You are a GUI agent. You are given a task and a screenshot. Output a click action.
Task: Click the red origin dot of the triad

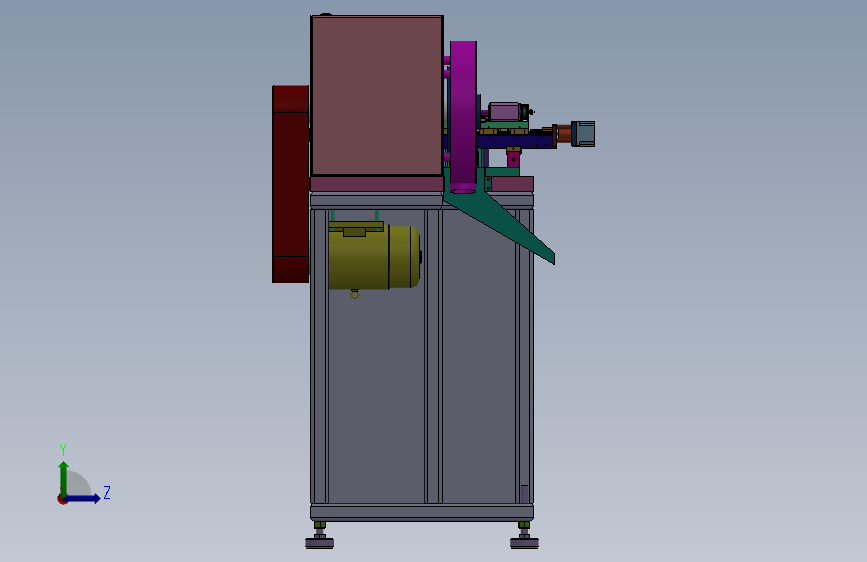click(x=62, y=500)
